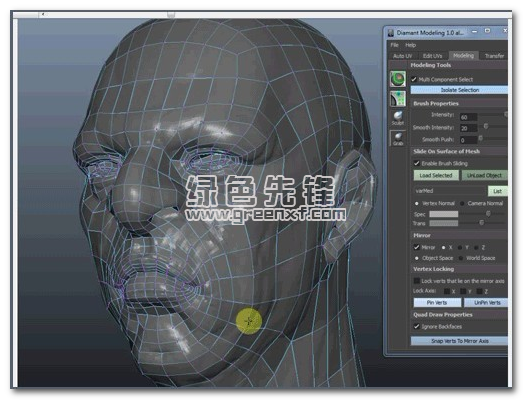Click the Smooth Intensity slider handle

tap(486, 126)
